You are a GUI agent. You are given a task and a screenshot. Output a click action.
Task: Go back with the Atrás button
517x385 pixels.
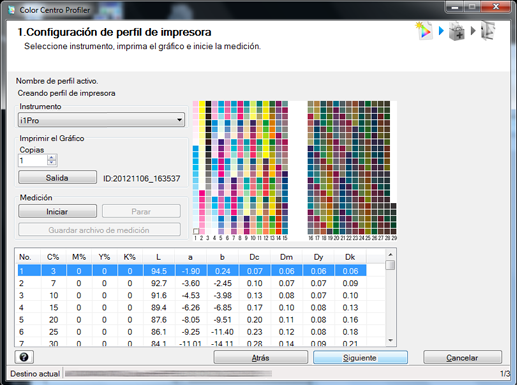click(260, 358)
